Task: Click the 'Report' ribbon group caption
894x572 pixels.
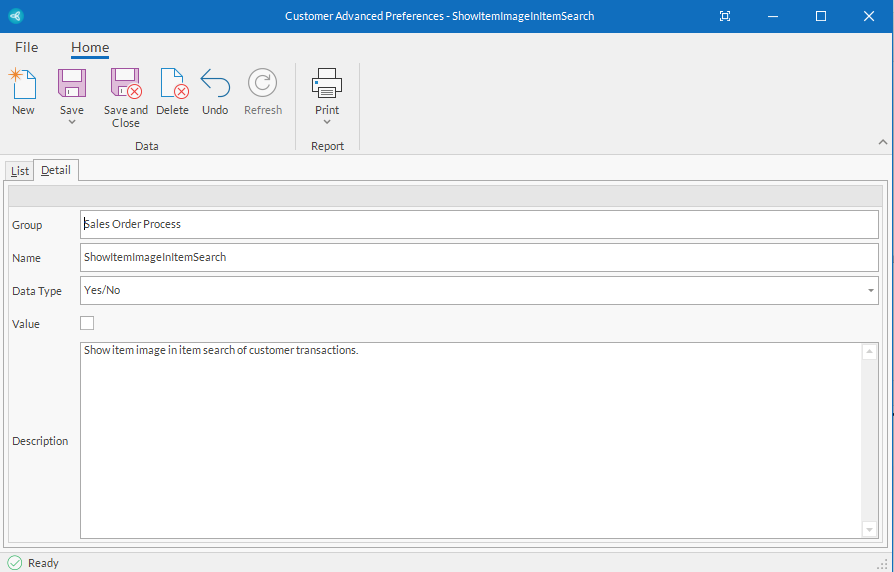Action: [x=327, y=146]
